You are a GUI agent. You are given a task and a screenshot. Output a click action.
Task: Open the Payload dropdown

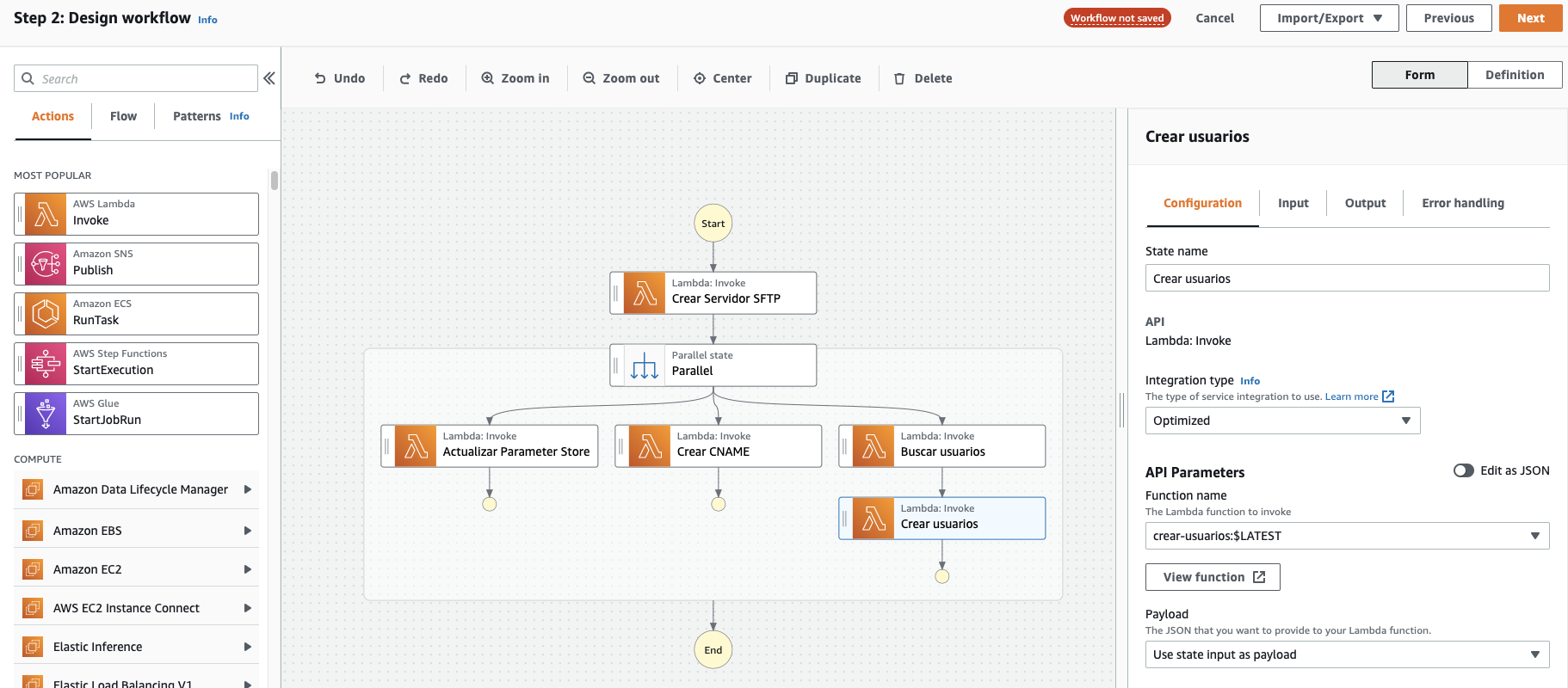point(1347,654)
